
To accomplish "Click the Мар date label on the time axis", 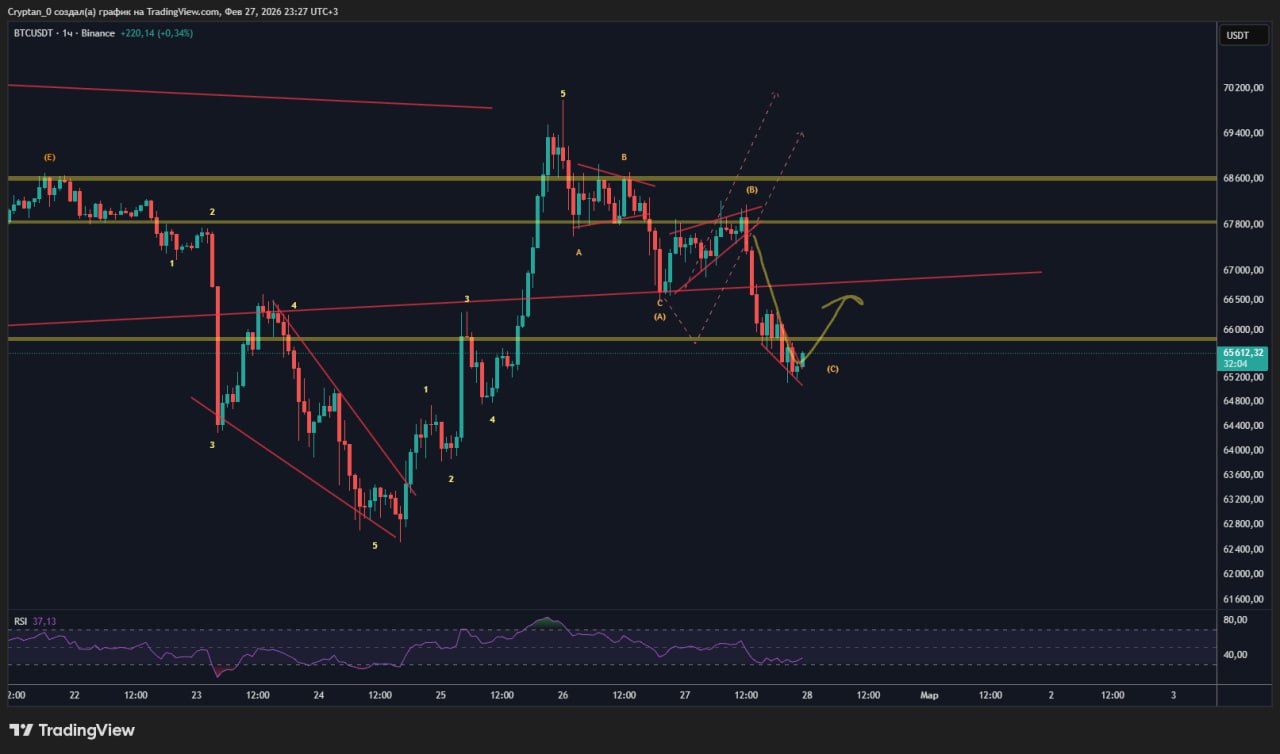I will pyautogui.click(x=929, y=695).
